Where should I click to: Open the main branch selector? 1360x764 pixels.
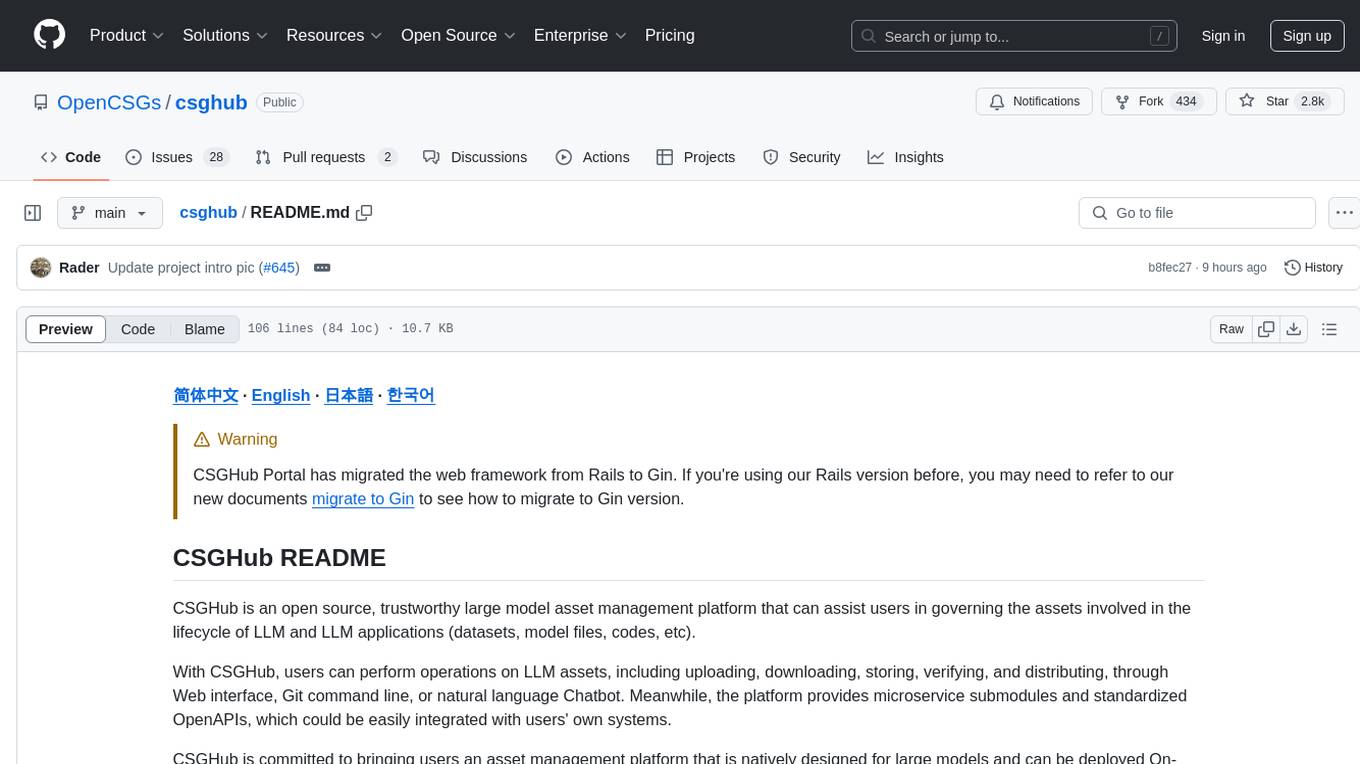(x=109, y=213)
